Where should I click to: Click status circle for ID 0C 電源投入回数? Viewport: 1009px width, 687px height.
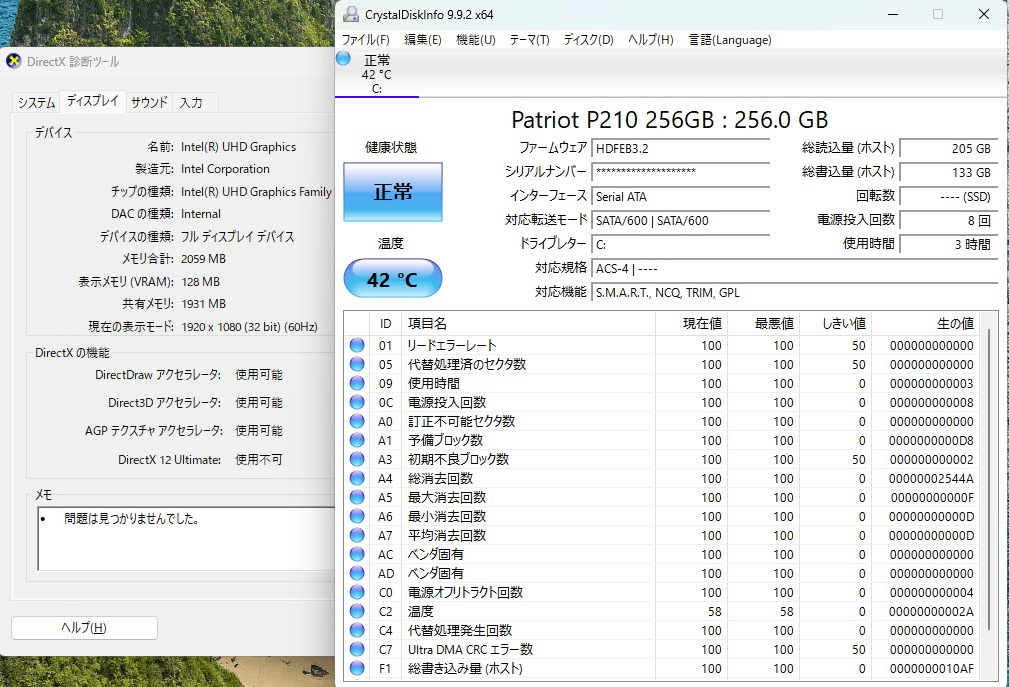[x=357, y=402]
